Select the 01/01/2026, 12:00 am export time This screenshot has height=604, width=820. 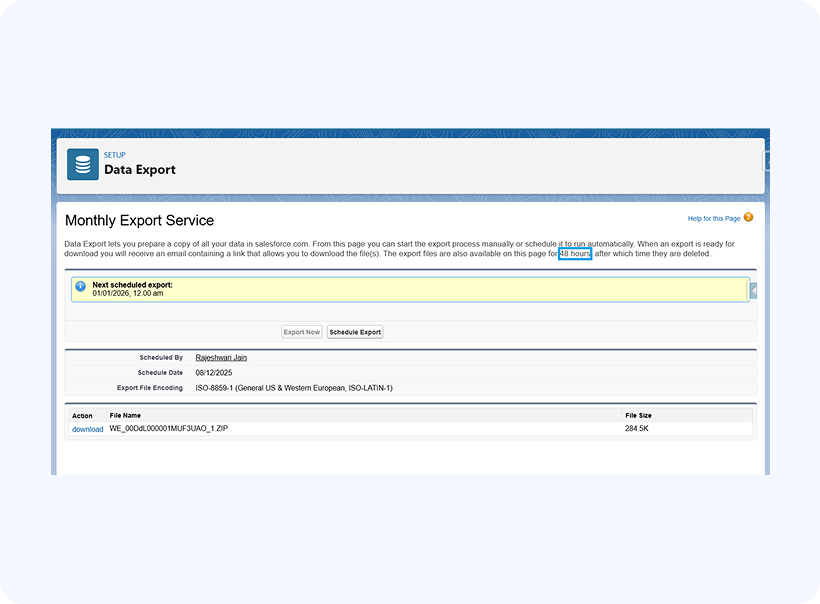pos(128,293)
